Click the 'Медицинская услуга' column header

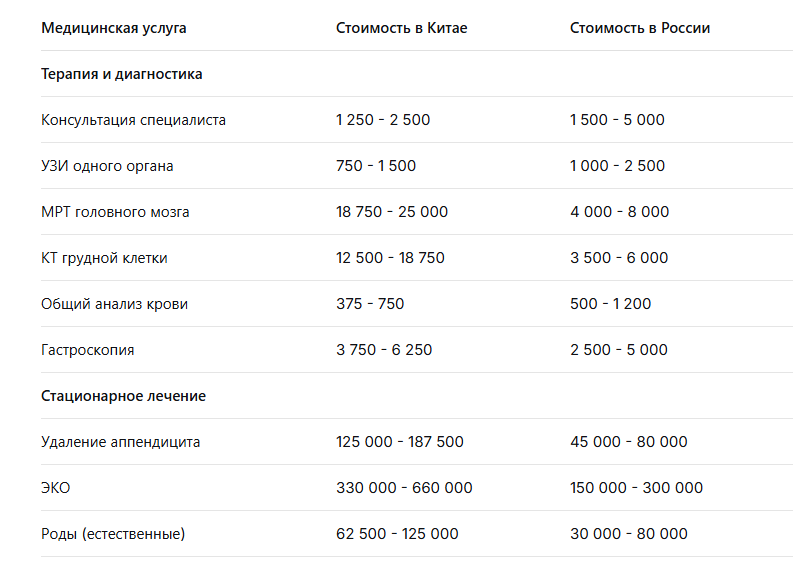[114, 28]
